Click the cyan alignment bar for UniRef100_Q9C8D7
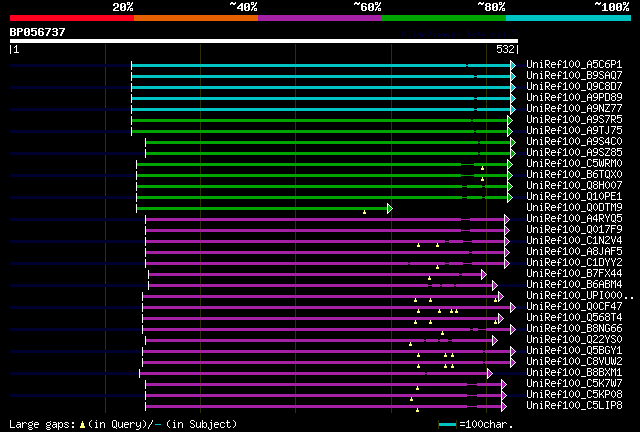640x432 pixels. [x=321, y=87]
